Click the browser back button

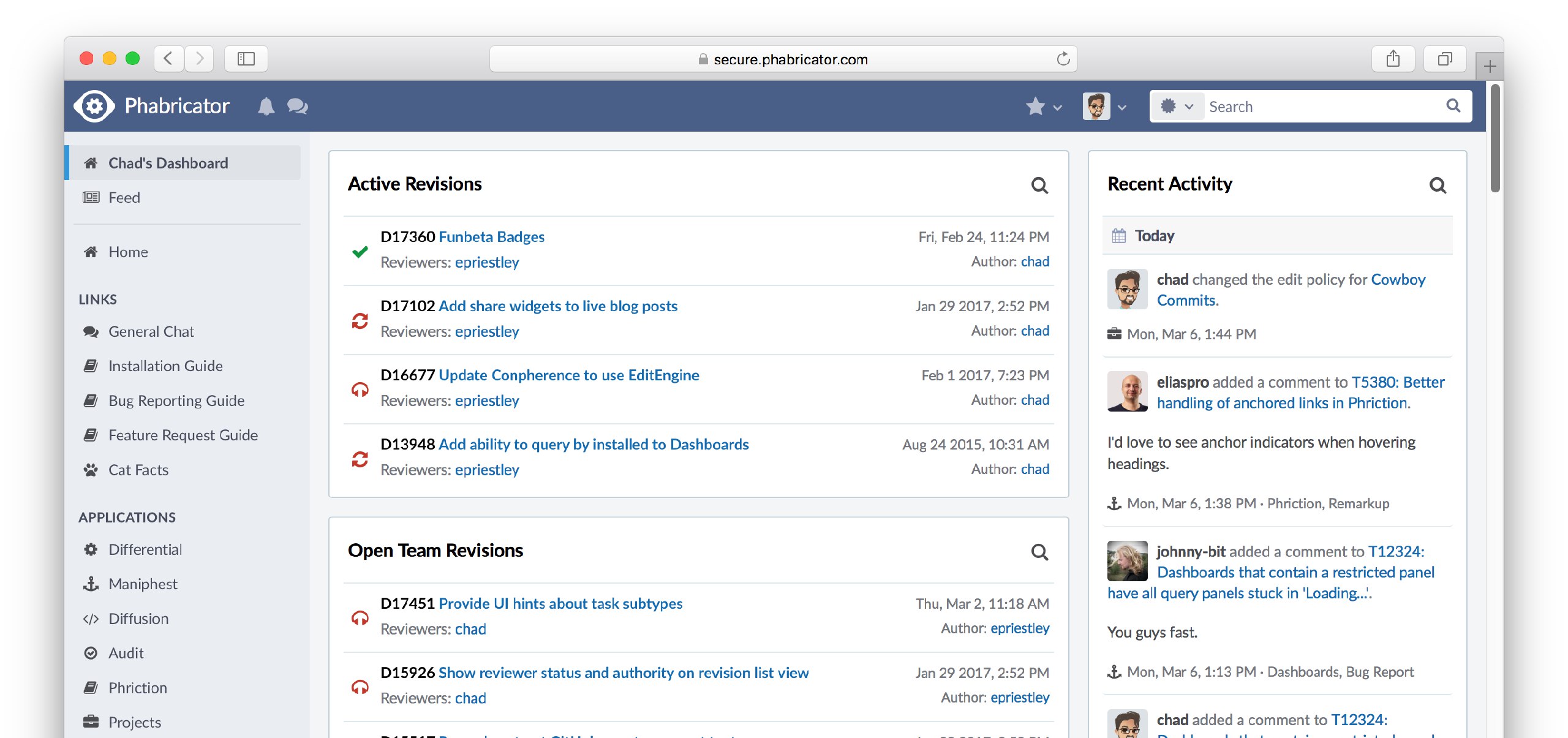(168, 59)
